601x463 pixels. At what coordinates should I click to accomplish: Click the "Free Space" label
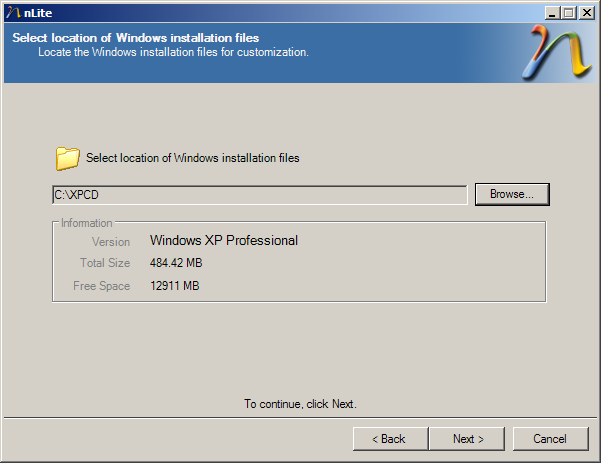pos(102,286)
